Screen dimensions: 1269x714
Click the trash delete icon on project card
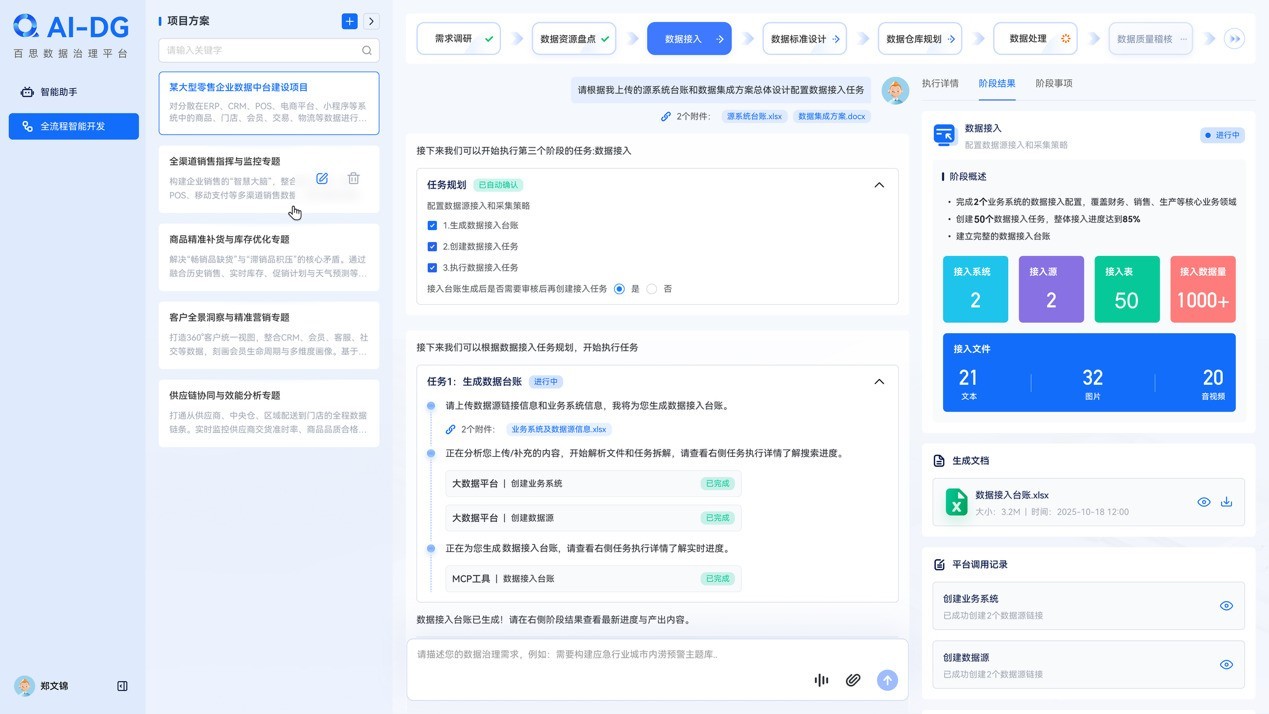pos(353,178)
